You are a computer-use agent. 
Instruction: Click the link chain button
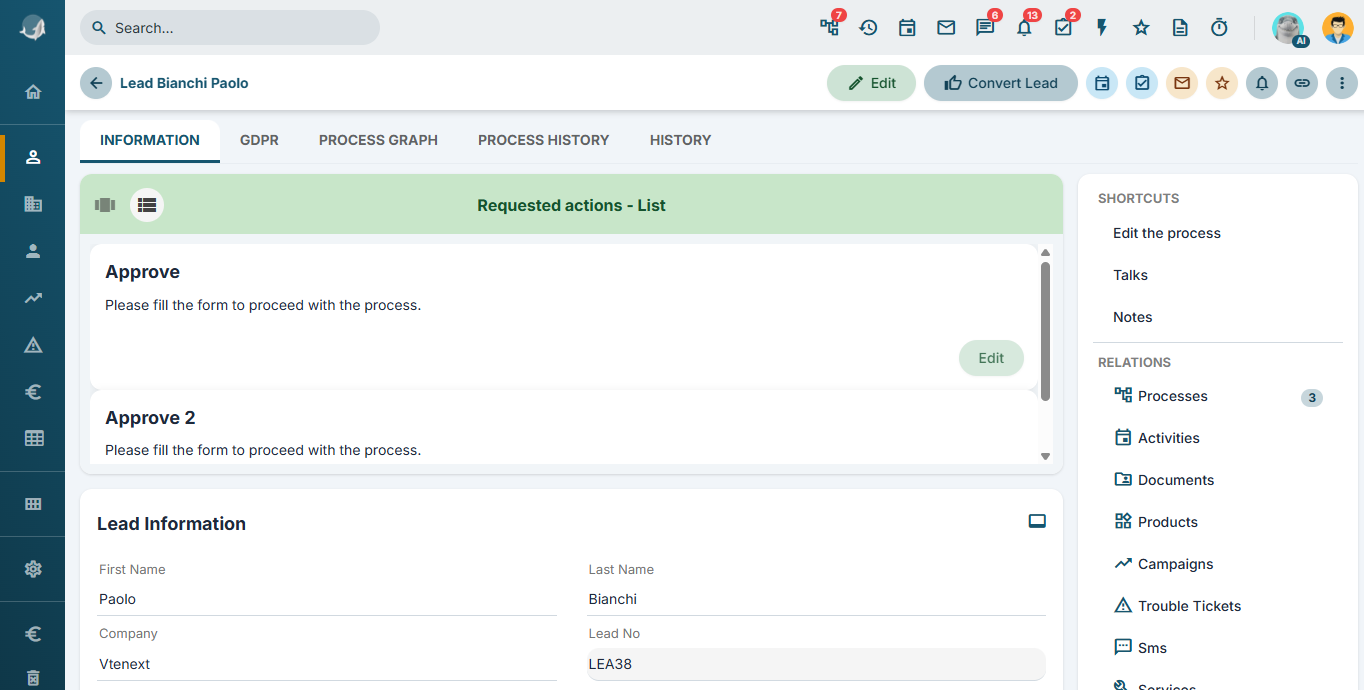click(1302, 83)
